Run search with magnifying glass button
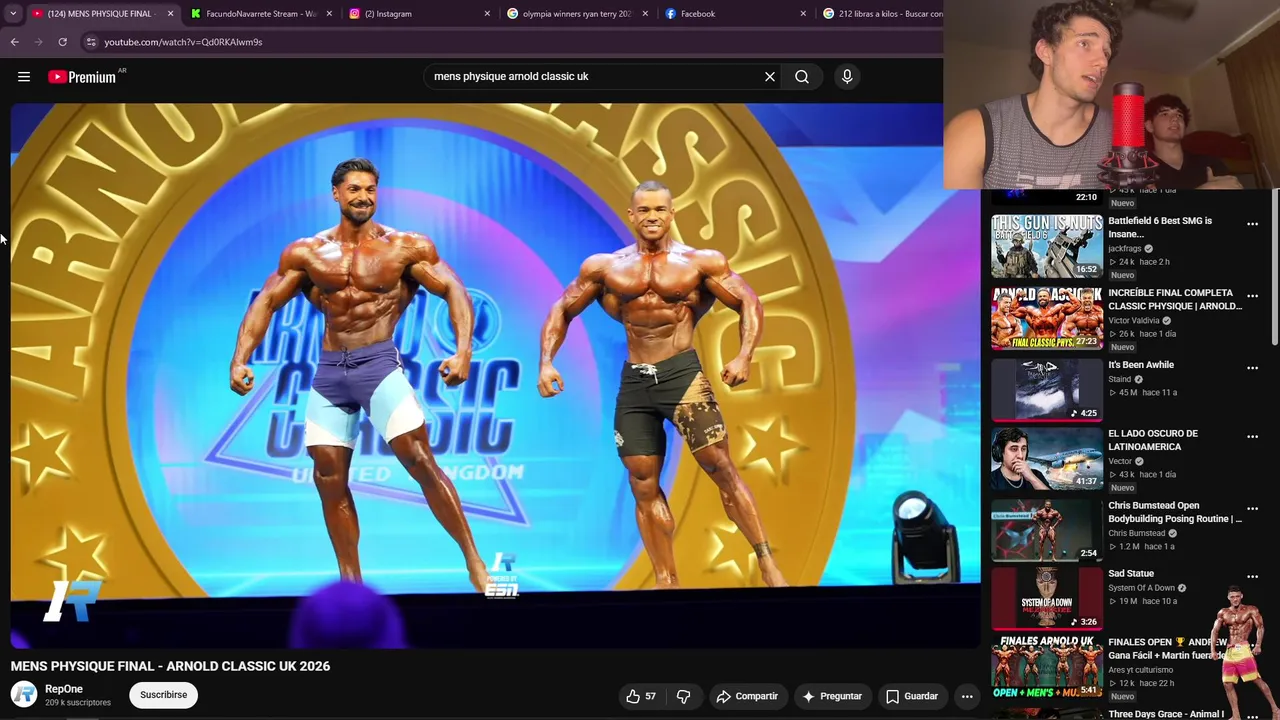Screen dimensions: 1280x720 point(802,76)
